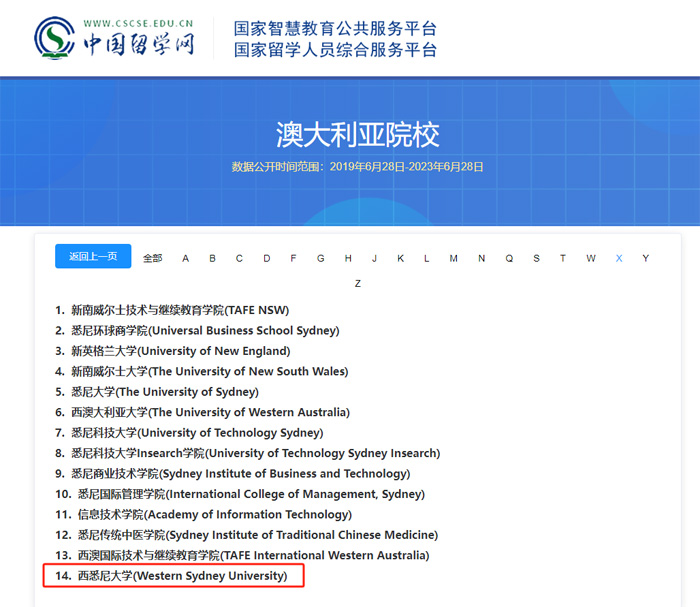Filter list by letter L

click(427, 258)
